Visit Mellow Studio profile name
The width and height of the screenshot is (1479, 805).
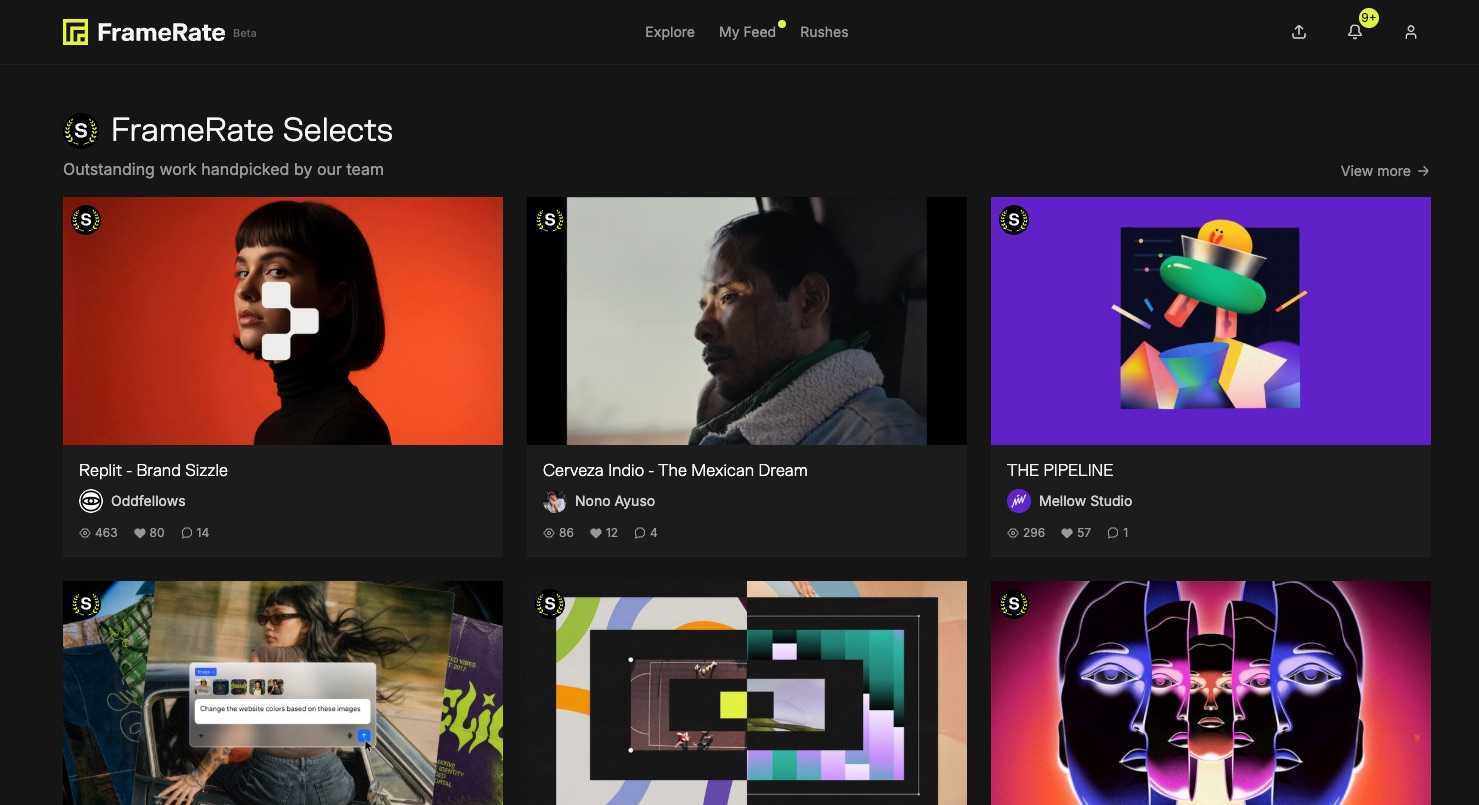[1085, 501]
